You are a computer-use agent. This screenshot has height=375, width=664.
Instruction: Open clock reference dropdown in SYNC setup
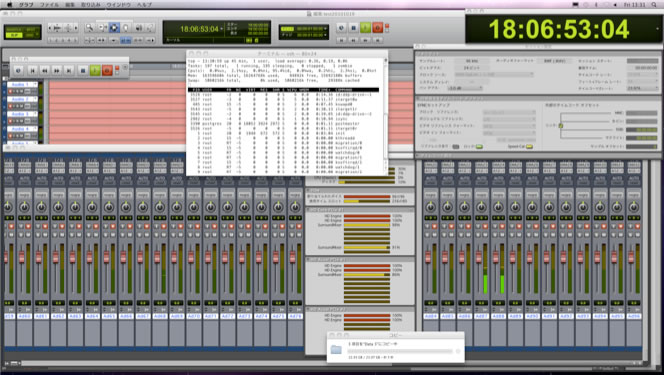click(509, 112)
